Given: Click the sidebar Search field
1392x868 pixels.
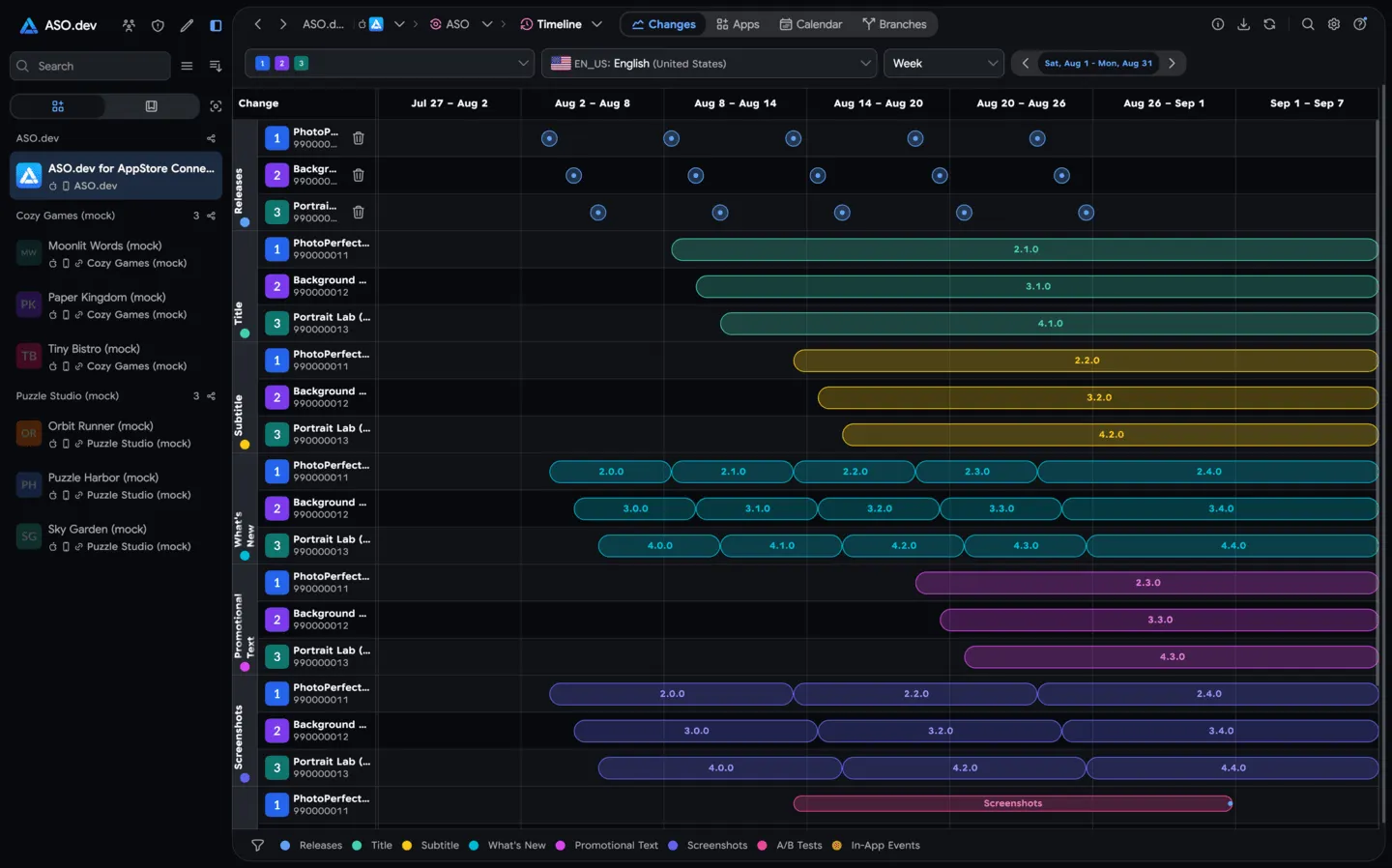Looking at the screenshot, I should (90, 66).
